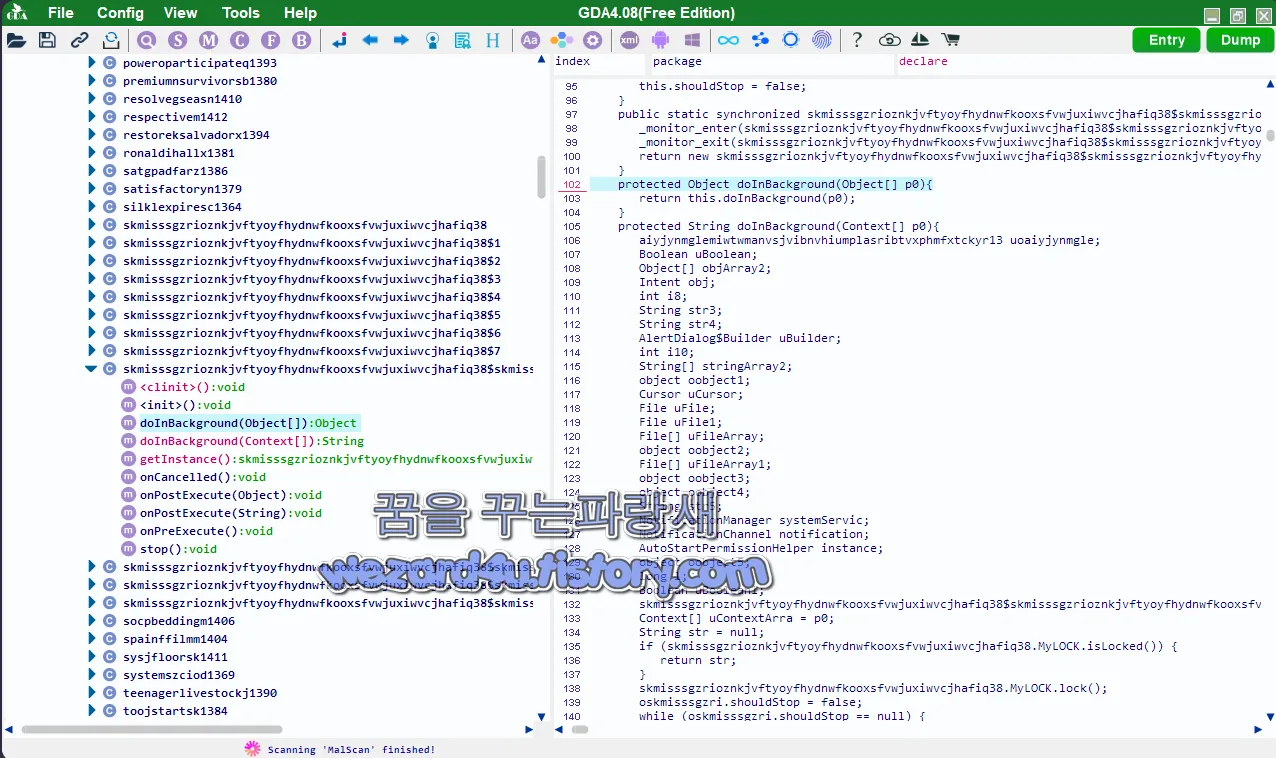Click the colorful hexagons icon
The height and width of the screenshot is (758, 1276).
562,40
